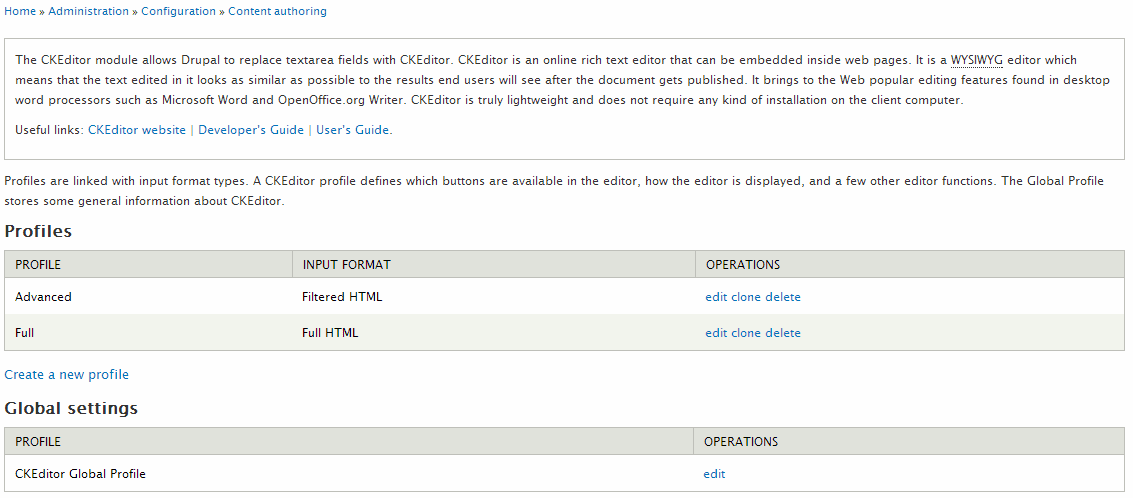1133x498 pixels.
Task: Click the Input Format column header
Action: coord(347,265)
